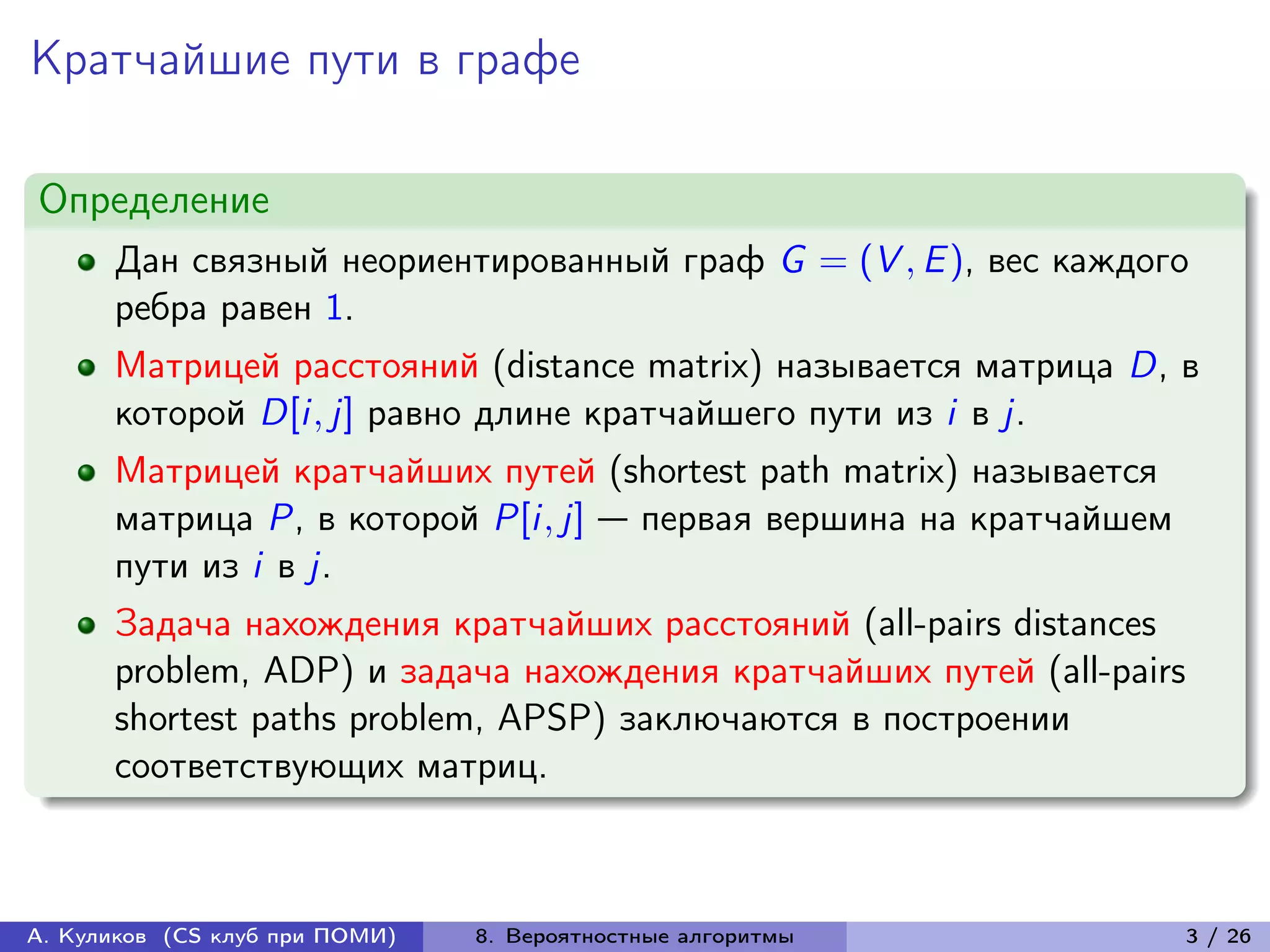Click the author footer 'А. Куликов (CS клуб при ПОМИ)'
This screenshot has height=952, width=1270.
point(211,936)
